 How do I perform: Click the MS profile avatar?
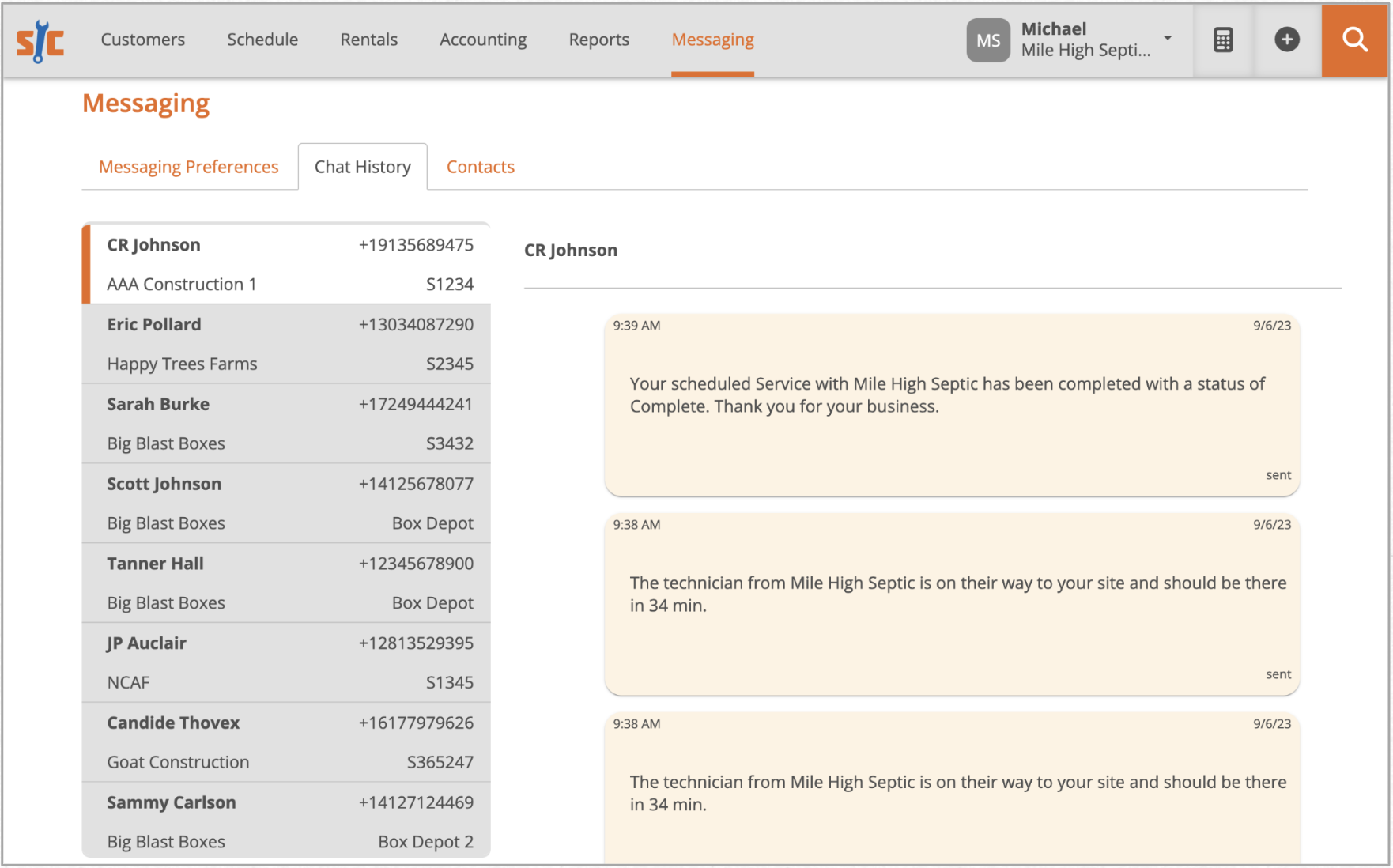[x=987, y=40]
